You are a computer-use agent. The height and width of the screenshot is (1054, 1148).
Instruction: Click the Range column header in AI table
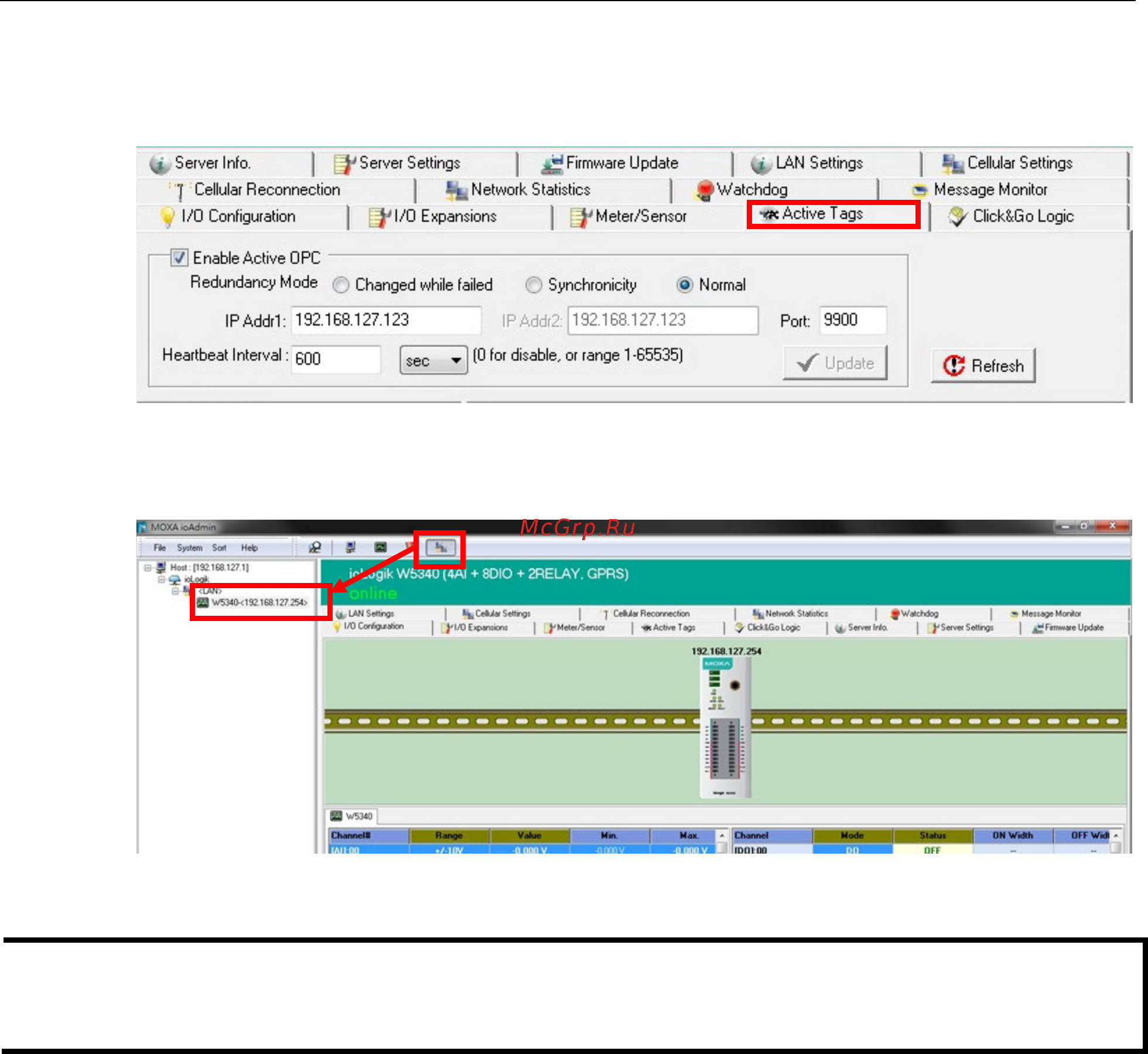(449, 835)
